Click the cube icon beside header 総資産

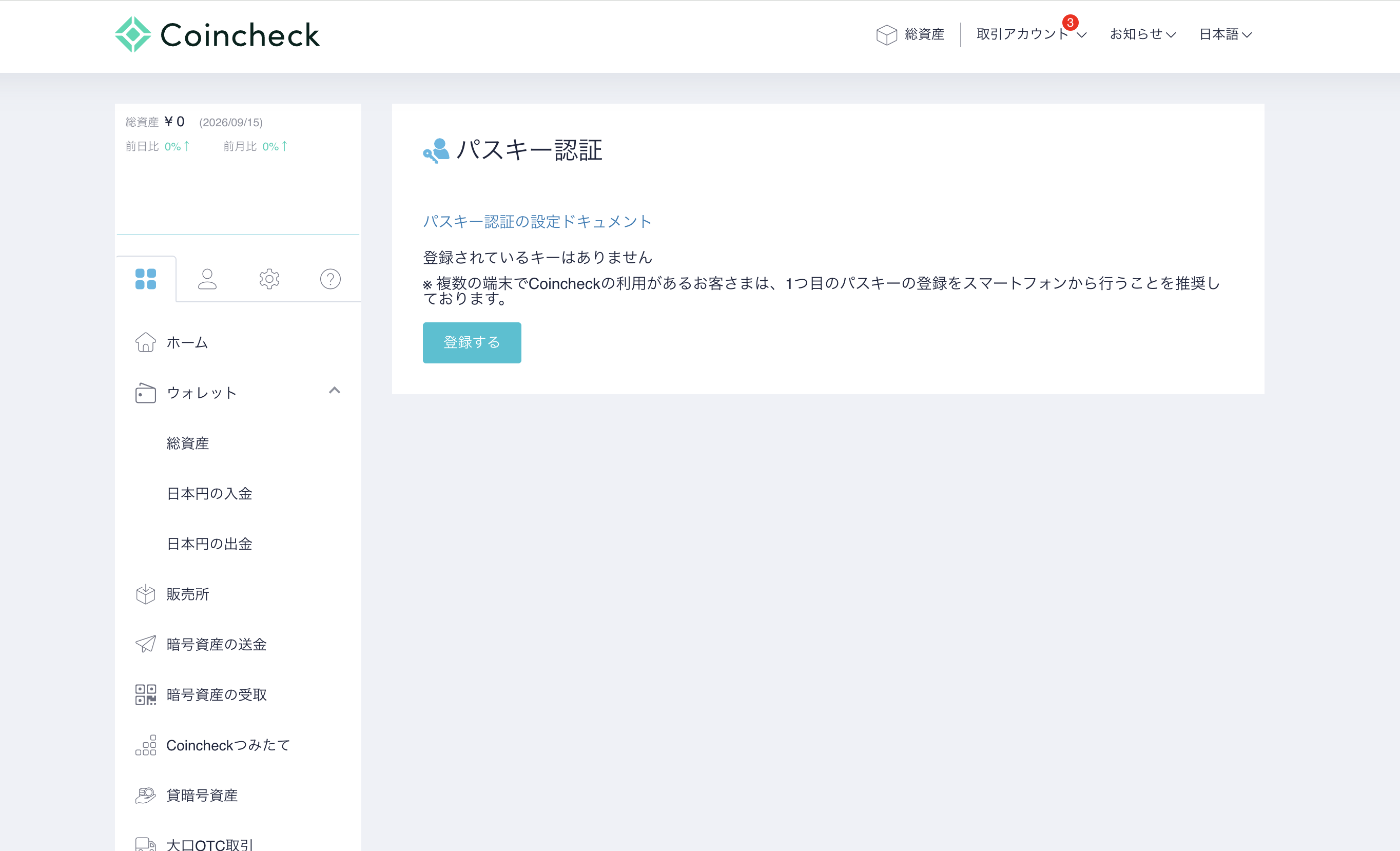(x=886, y=35)
